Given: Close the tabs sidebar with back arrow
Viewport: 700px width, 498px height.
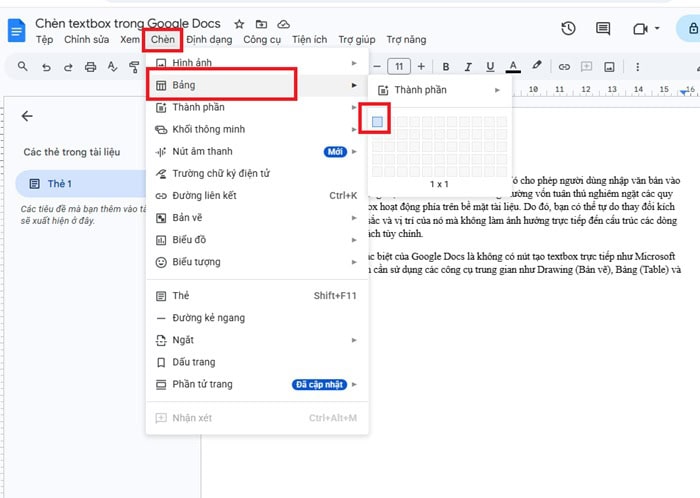Looking at the screenshot, I should (x=27, y=116).
